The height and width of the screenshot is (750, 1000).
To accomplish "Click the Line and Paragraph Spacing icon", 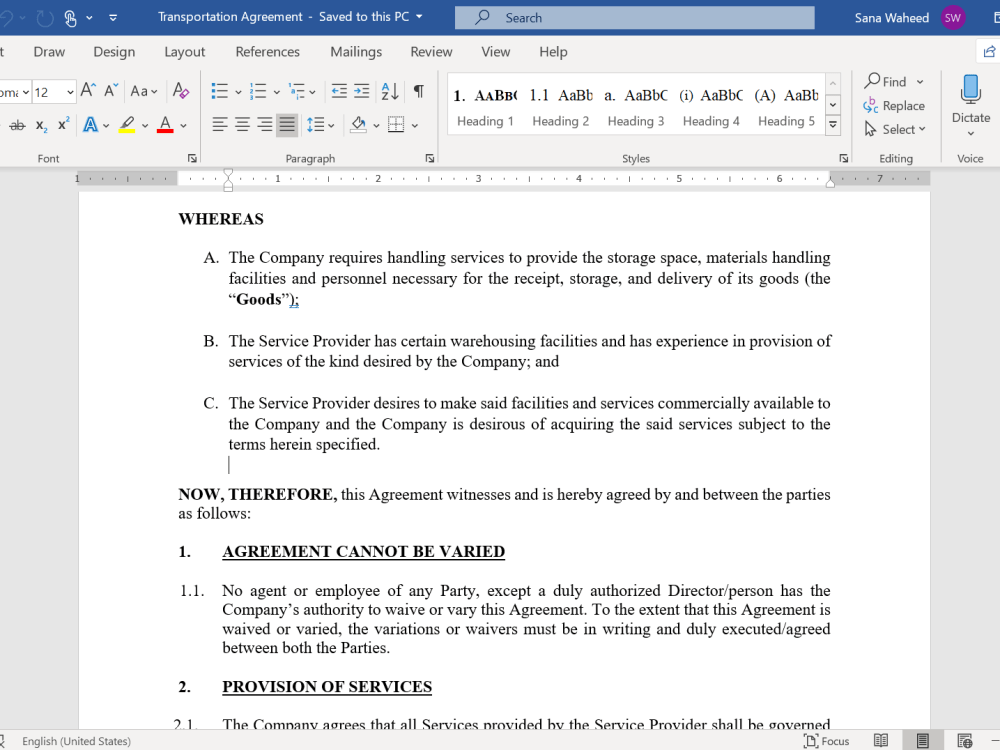I will [315, 124].
